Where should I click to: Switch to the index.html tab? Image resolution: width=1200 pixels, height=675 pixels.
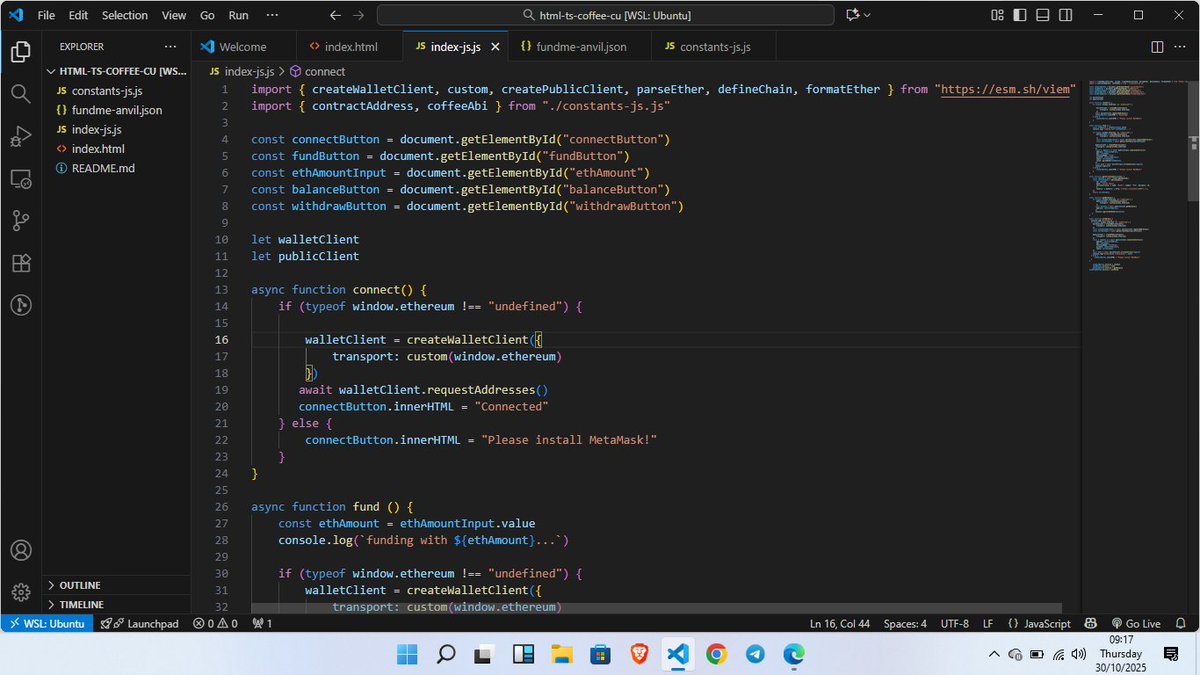[x=350, y=47]
